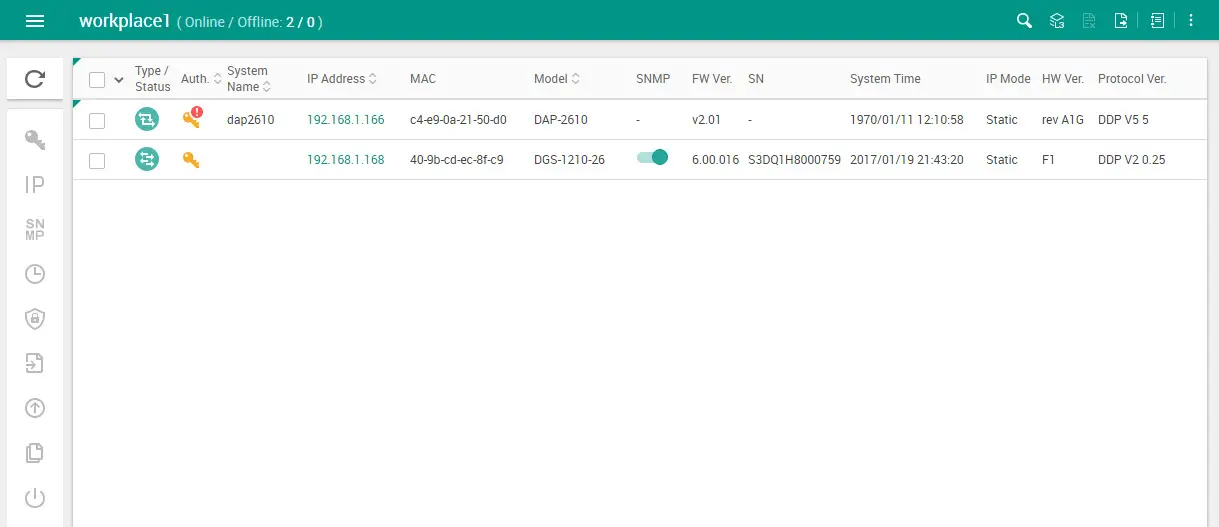This screenshot has height=527, width=1219.
Task: Expand the dropdown chevron beside header checkbox
Action: click(119, 80)
